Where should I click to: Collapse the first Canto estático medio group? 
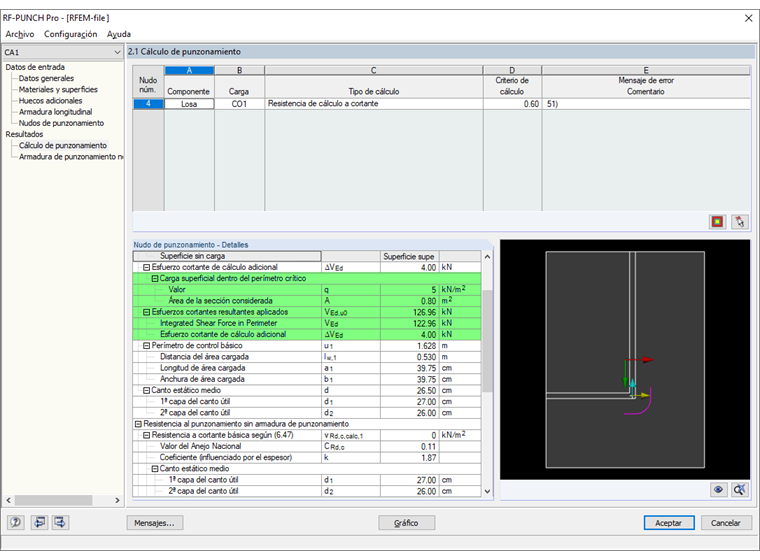146,390
